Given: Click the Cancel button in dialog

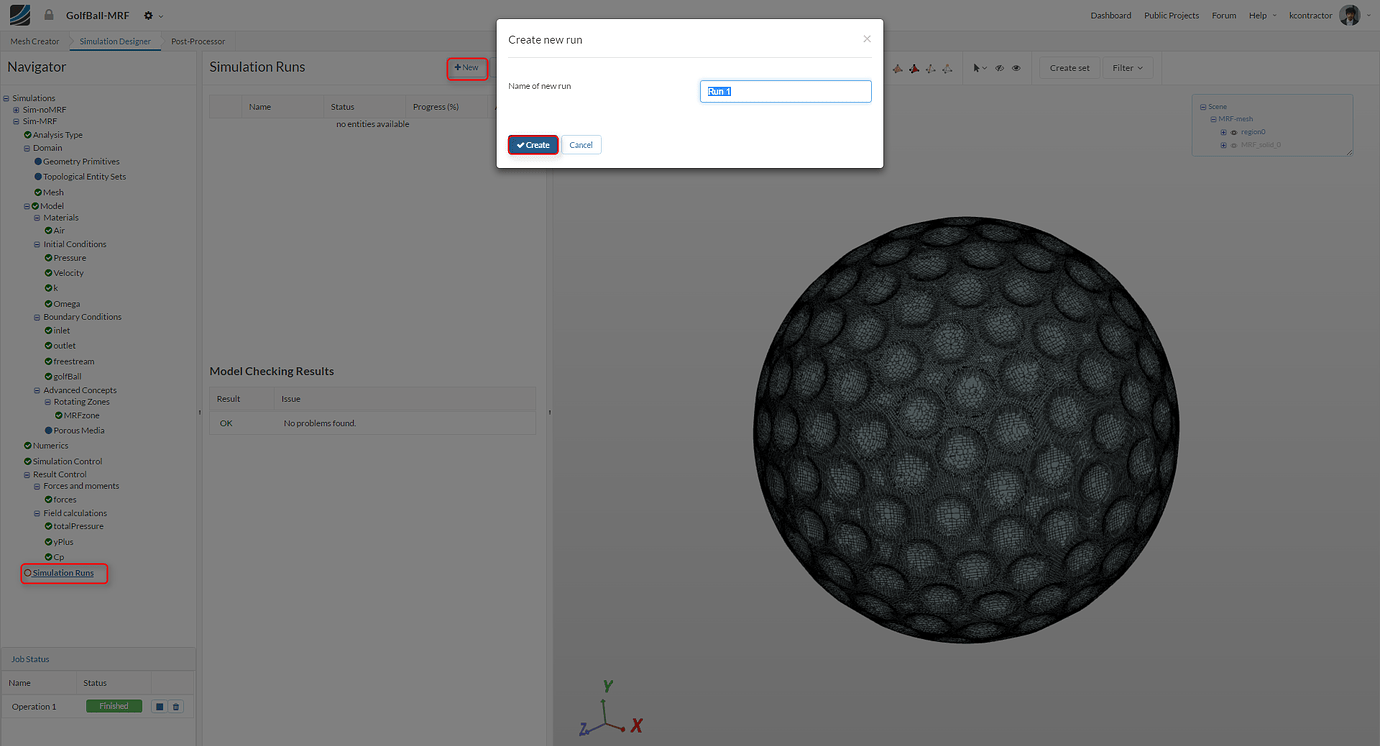Looking at the screenshot, I should pyautogui.click(x=581, y=145).
